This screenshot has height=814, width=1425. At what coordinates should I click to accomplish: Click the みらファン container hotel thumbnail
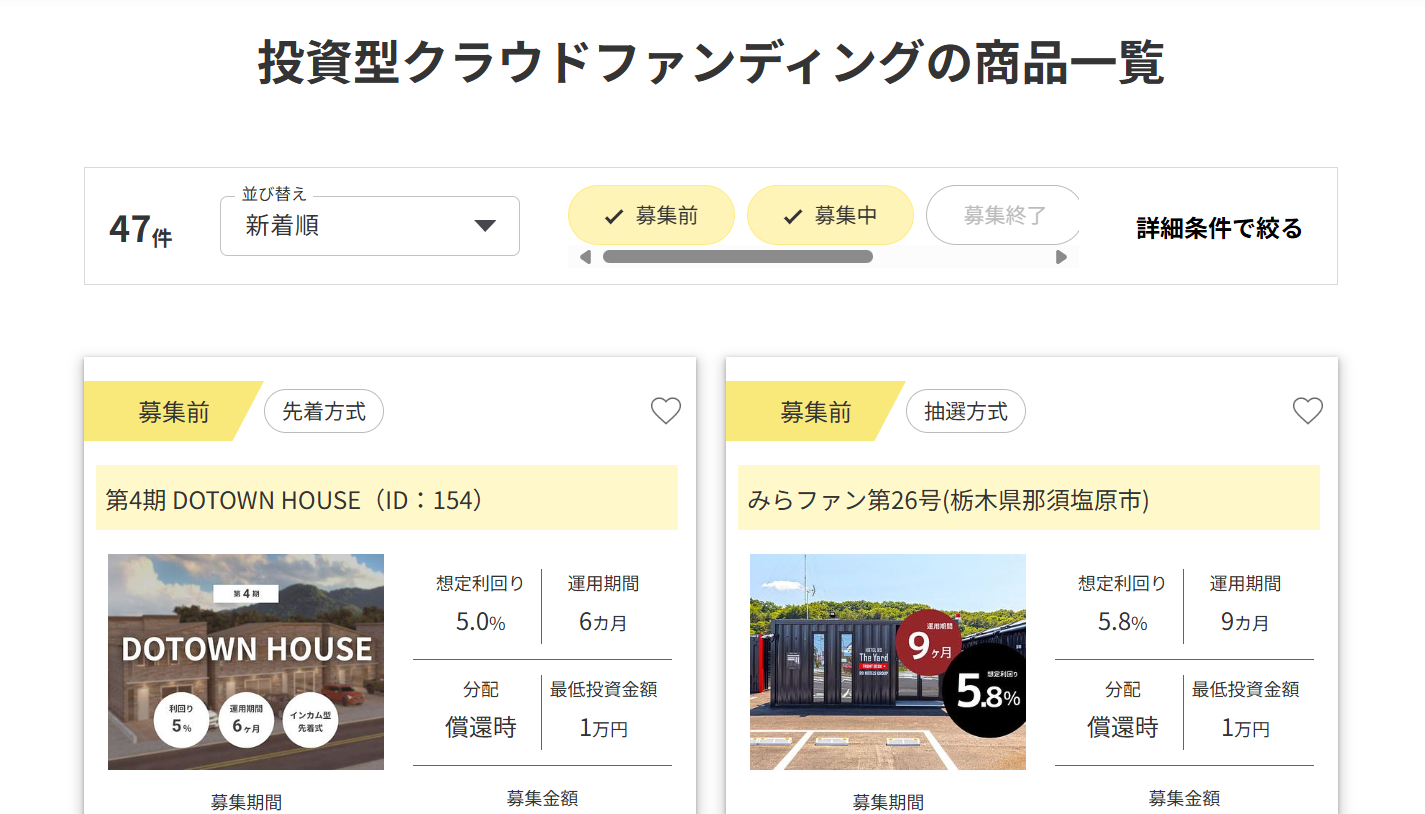coord(887,661)
